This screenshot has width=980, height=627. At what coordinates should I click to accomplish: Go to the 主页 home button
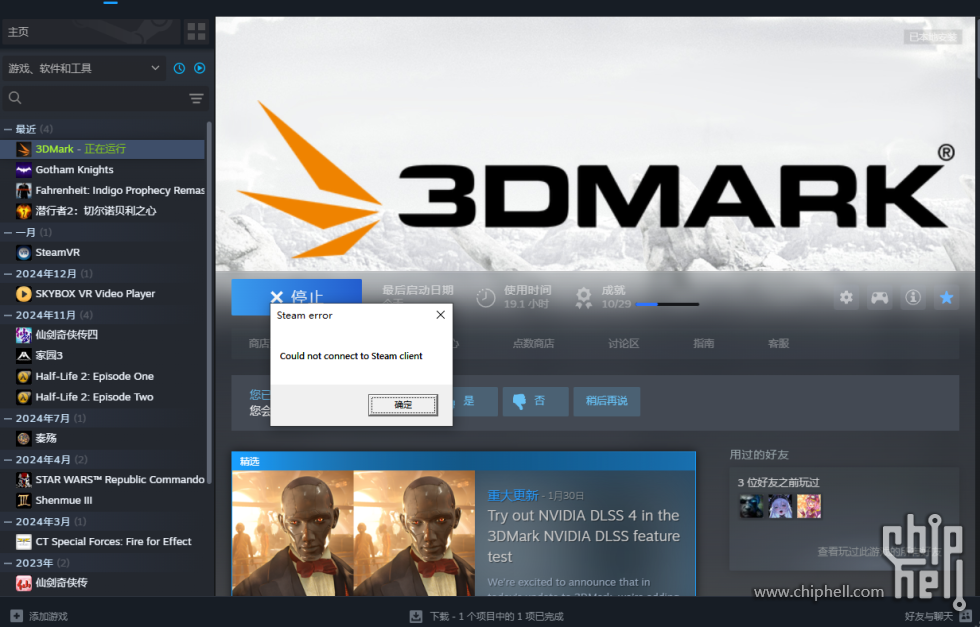[91, 31]
